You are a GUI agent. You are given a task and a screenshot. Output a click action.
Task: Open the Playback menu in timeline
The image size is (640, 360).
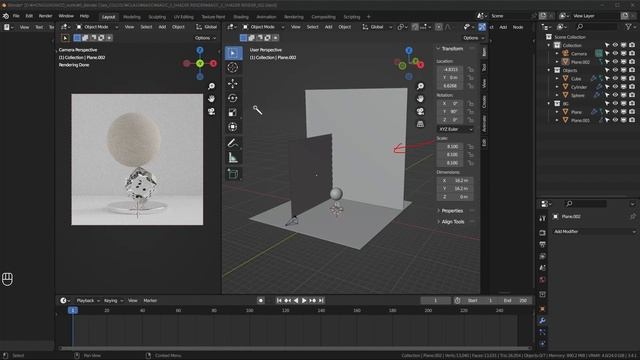coord(88,300)
